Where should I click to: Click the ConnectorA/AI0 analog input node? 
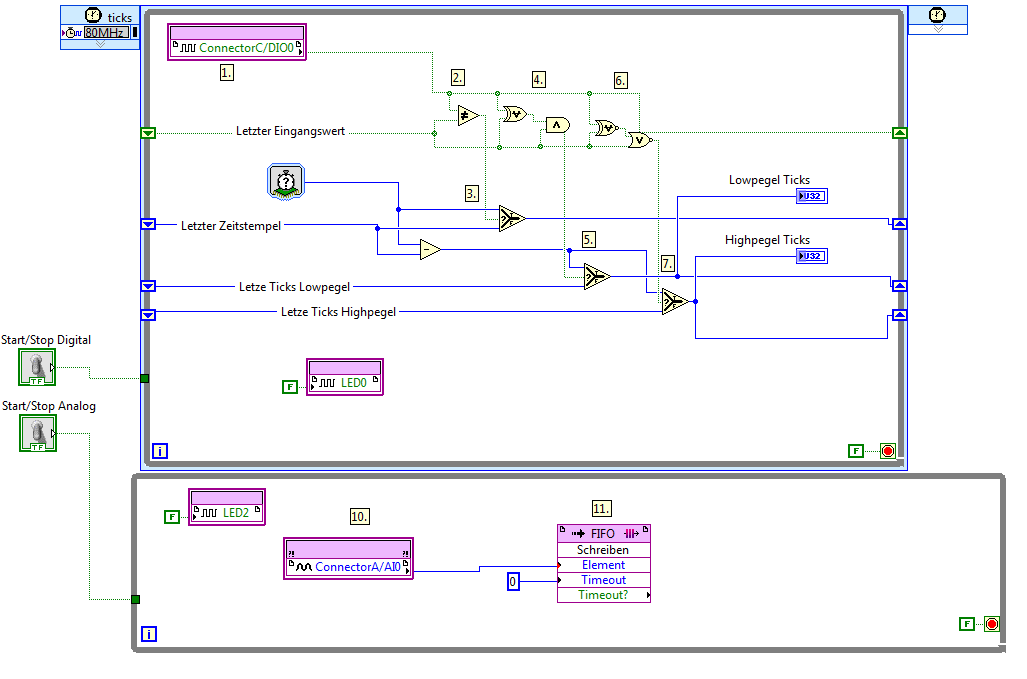coord(348,559)
